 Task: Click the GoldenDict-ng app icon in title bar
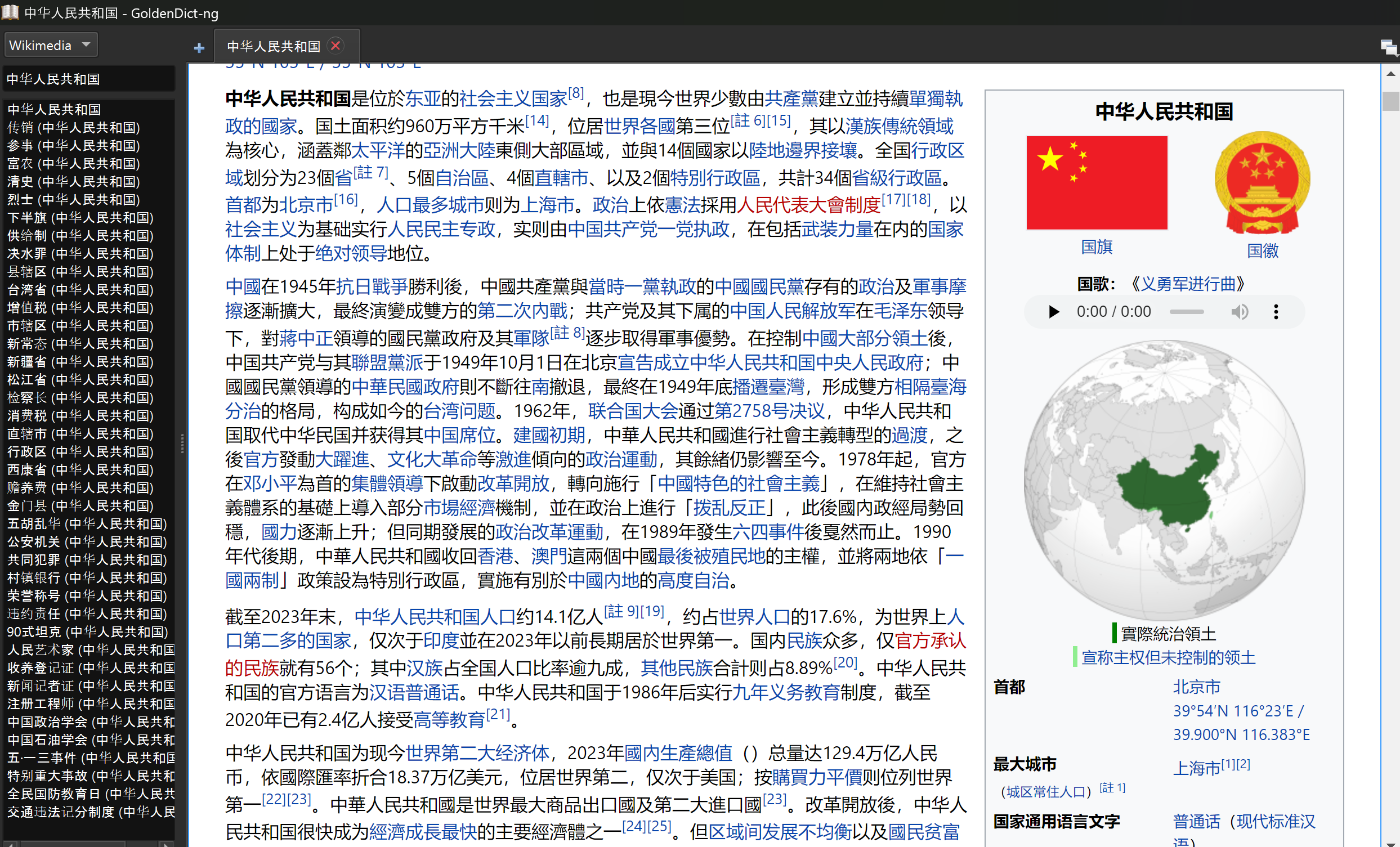10,12
